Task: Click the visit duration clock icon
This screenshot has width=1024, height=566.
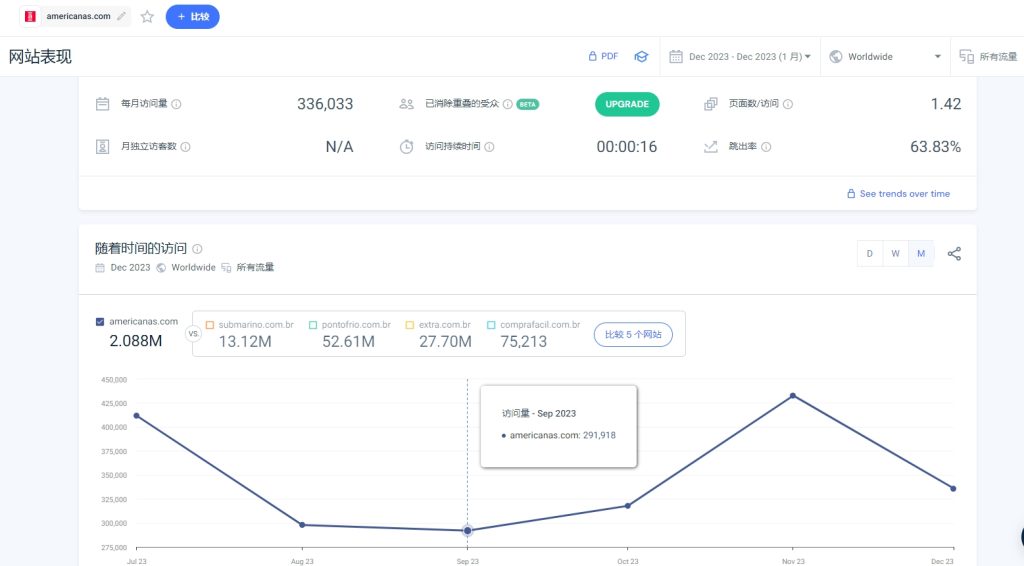Action: (x=406, y=146)
